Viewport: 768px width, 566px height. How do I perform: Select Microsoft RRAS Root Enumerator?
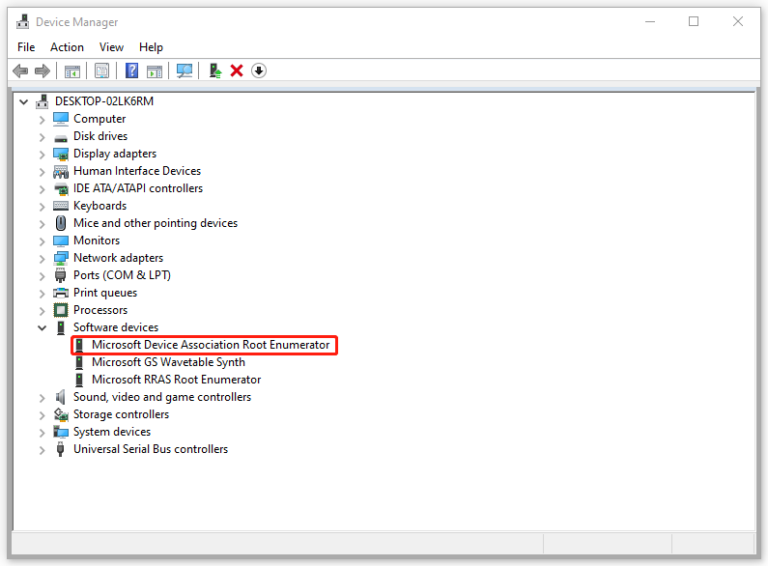point(176,379)
